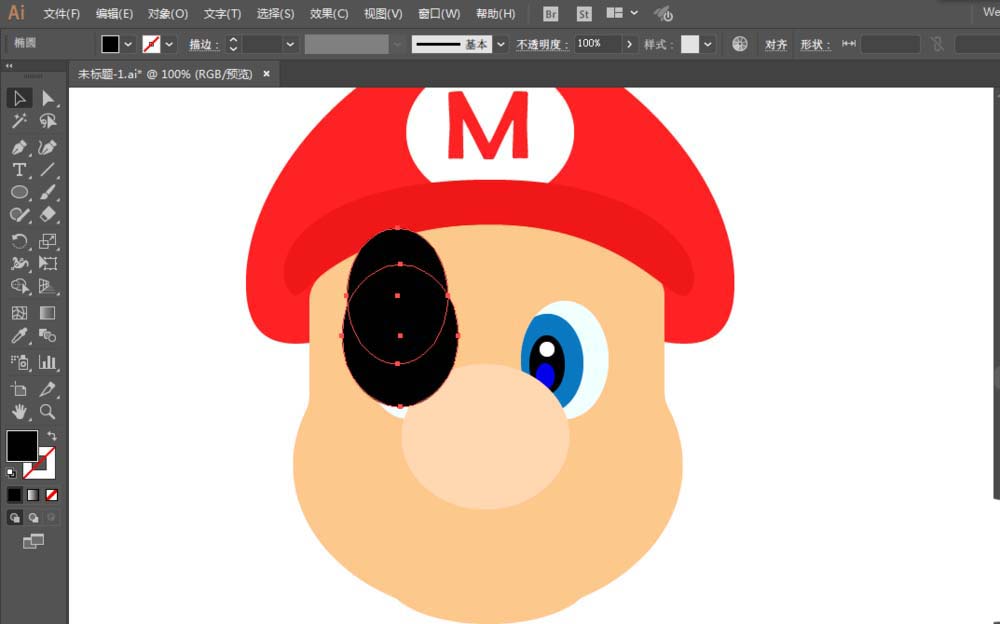This screenshot has height=624, width=1000.
Task: Select the Symbol Sprayer tool
Action: coord(19,362)
